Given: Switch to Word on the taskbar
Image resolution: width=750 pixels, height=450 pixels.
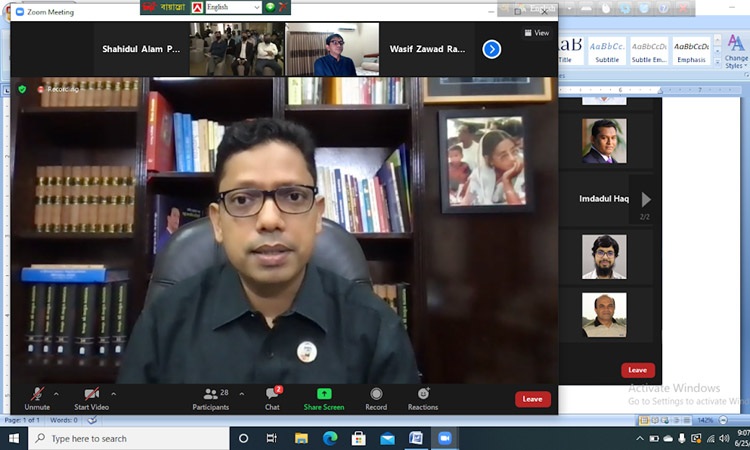Looking at the screenshot, I should point(416,438).
